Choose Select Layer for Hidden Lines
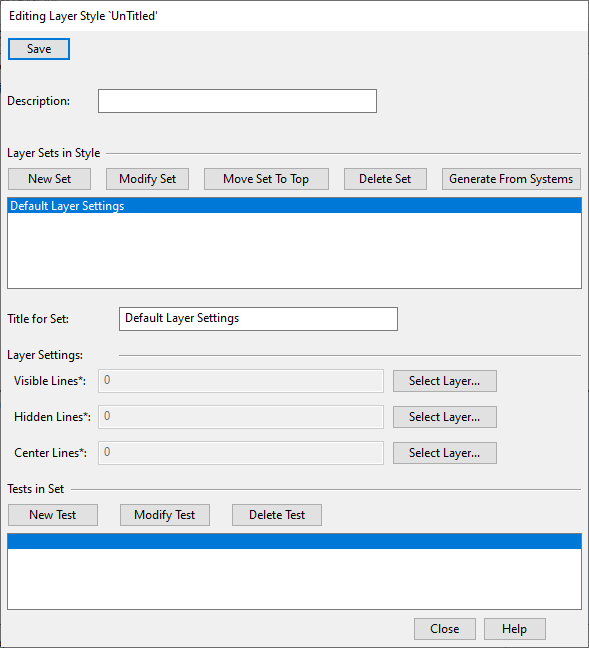The image size is (589, 648). (x=445, y=417)
